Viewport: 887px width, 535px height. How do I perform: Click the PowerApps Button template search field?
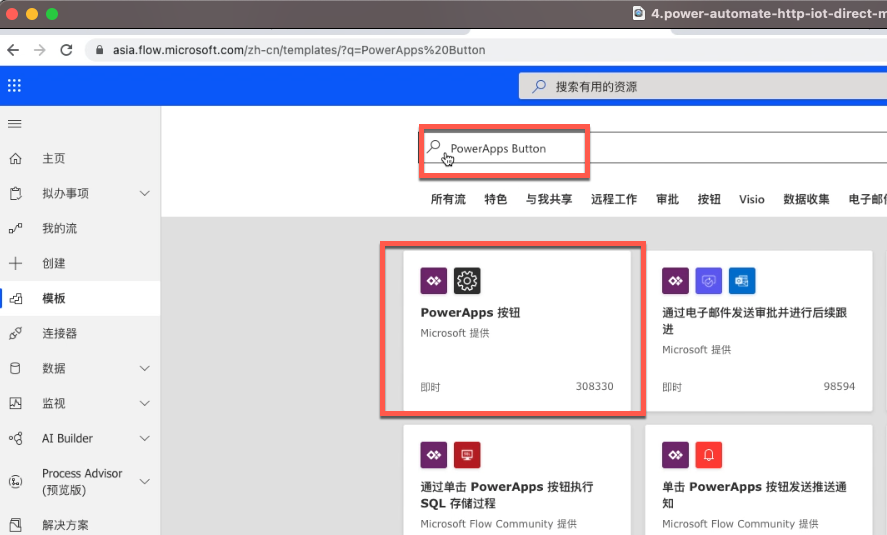(x=652, y=148)
